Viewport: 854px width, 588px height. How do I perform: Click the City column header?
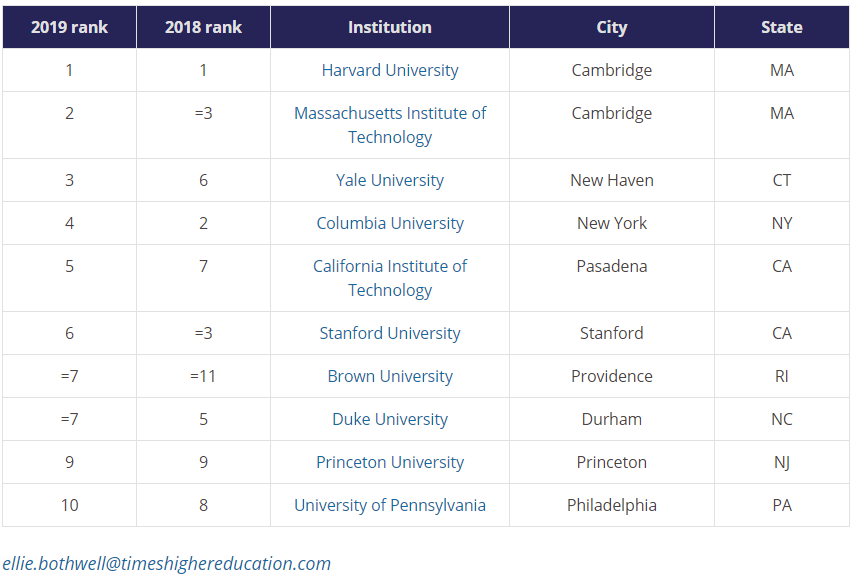(612, 27)
